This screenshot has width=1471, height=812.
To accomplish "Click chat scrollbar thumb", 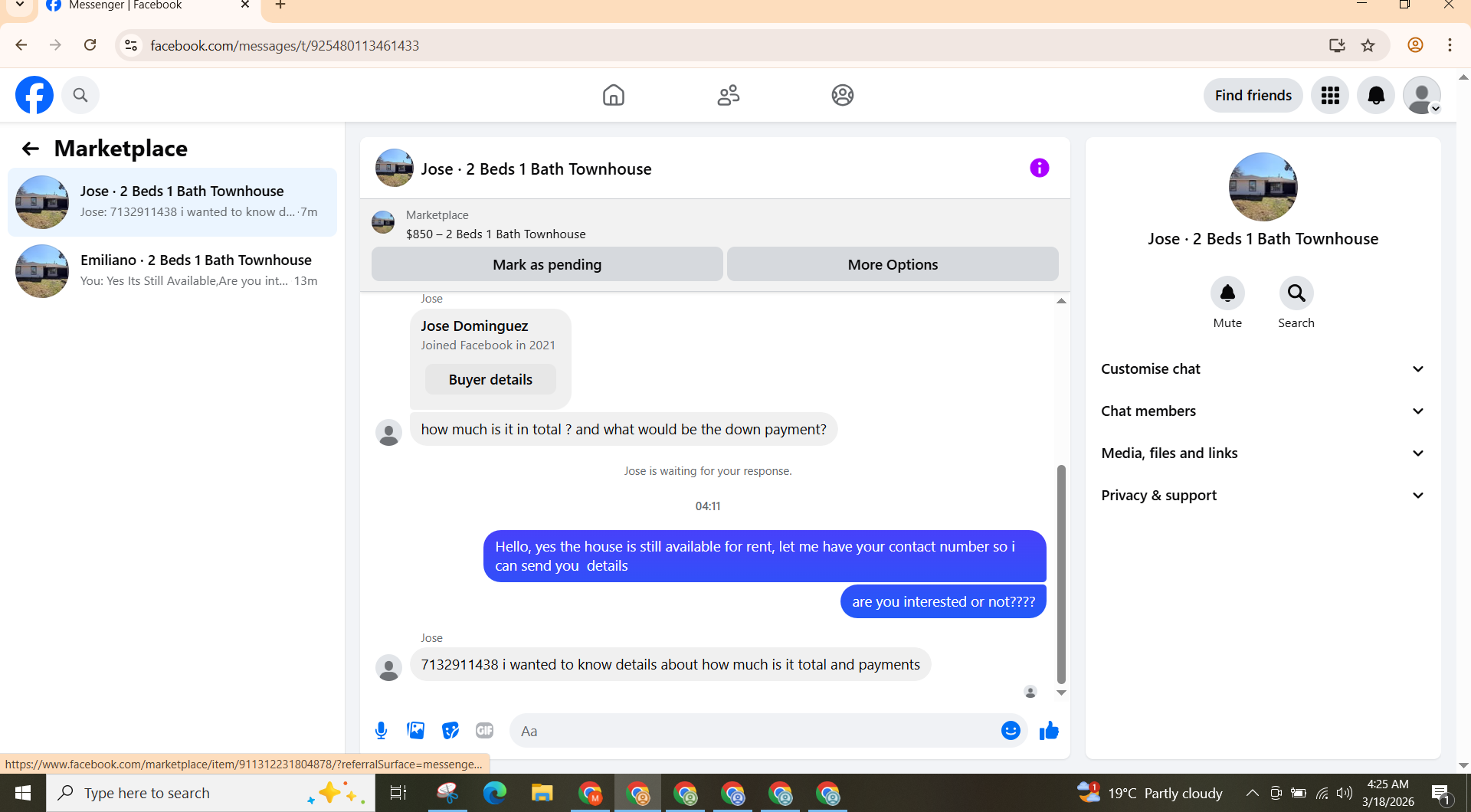I will (1061, 574).
